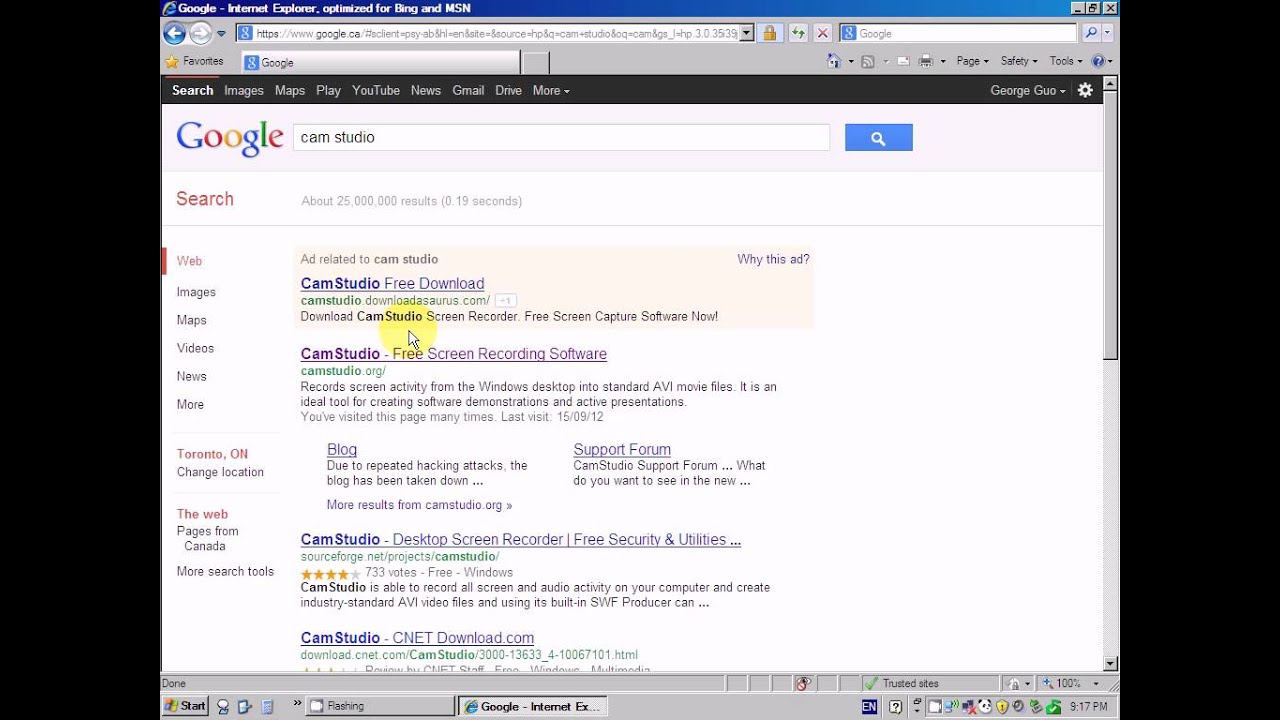Click the Read Mail envelope icon
This screenshot has height=720, width=1280.
903,61
